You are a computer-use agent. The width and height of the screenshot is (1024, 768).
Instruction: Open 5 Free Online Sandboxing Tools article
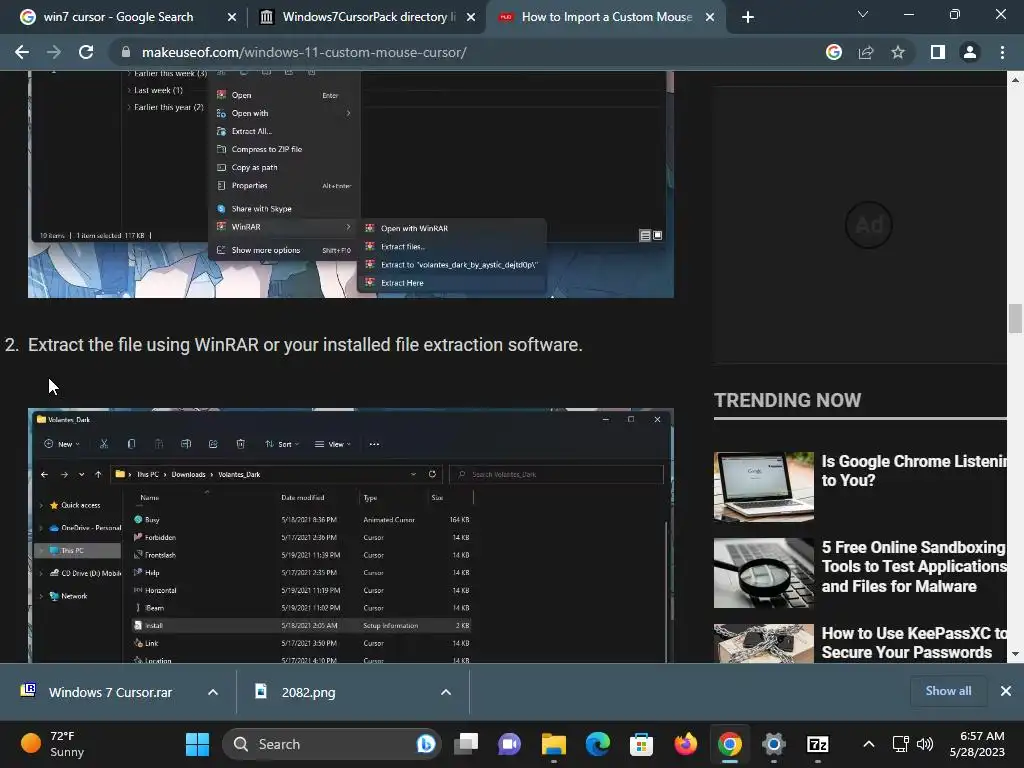click(914, 566)
